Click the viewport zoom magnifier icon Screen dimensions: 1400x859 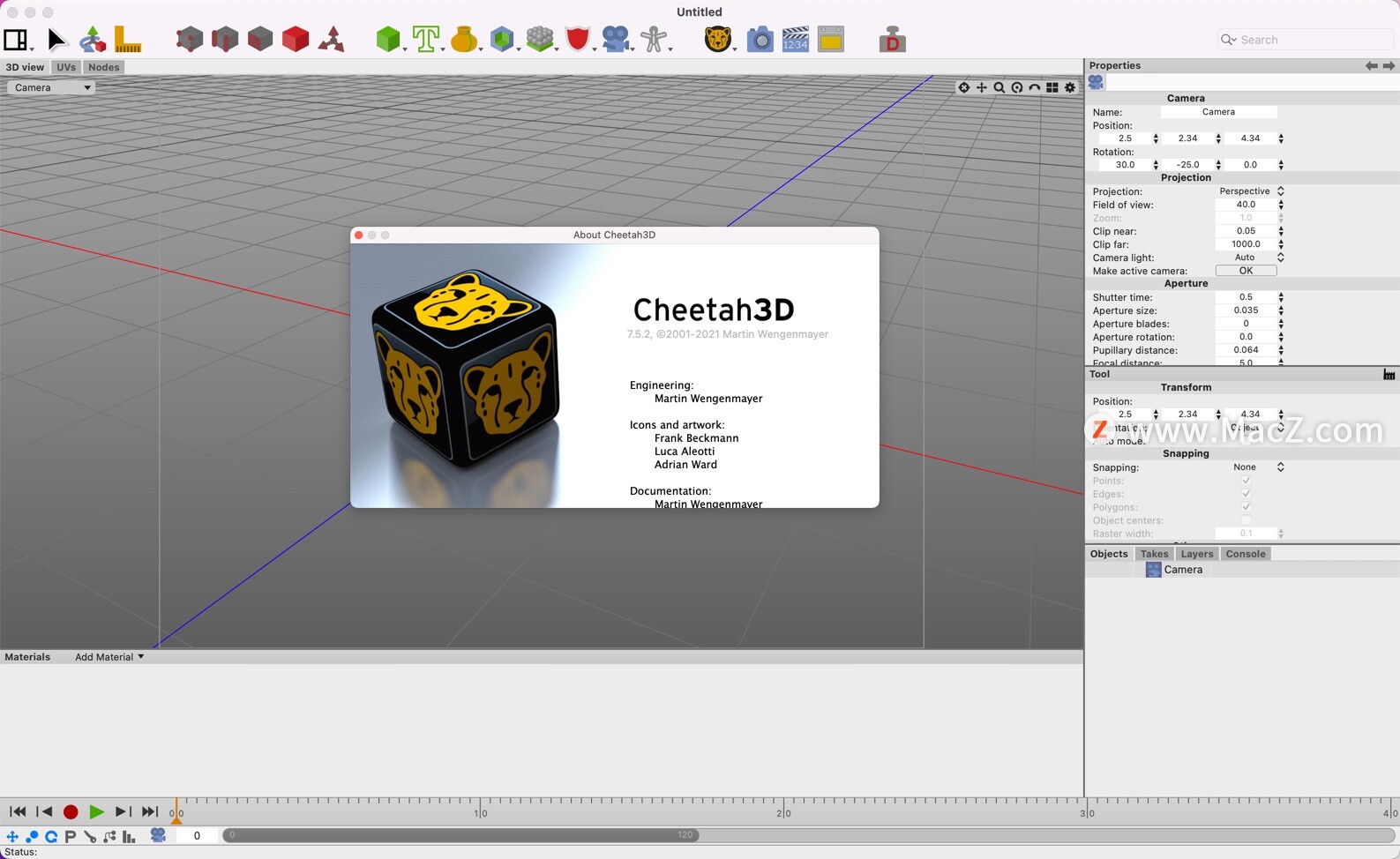999,87
